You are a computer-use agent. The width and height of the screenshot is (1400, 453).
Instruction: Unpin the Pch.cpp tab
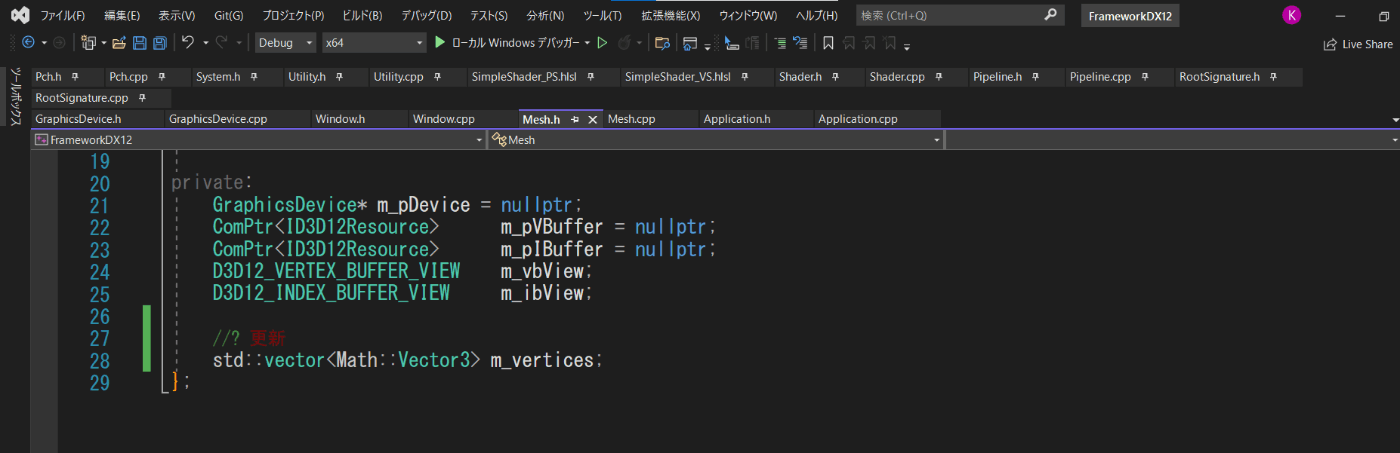(160, 77)
